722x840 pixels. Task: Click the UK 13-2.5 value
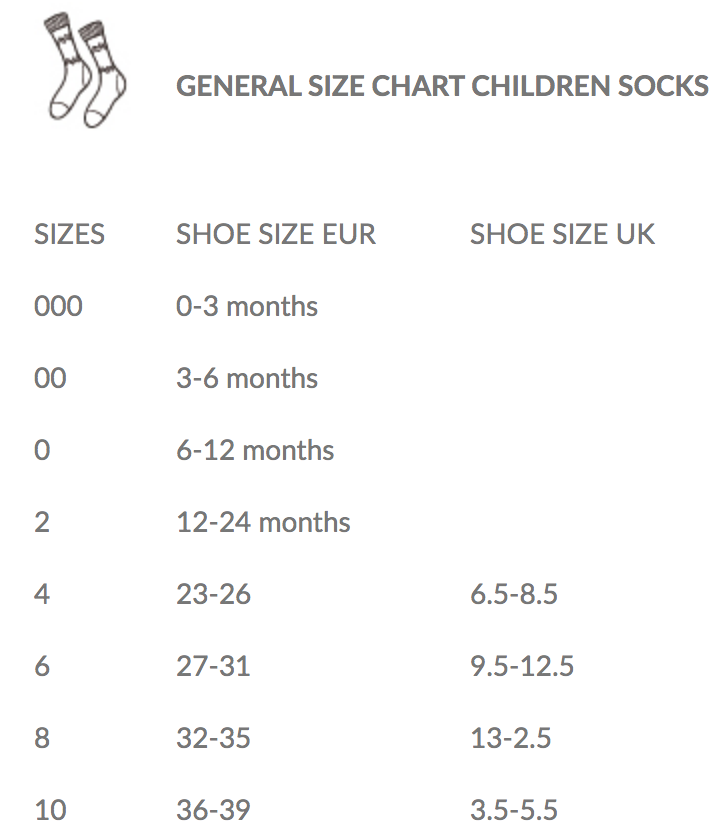pyautogui.click(x=510, y=738)
